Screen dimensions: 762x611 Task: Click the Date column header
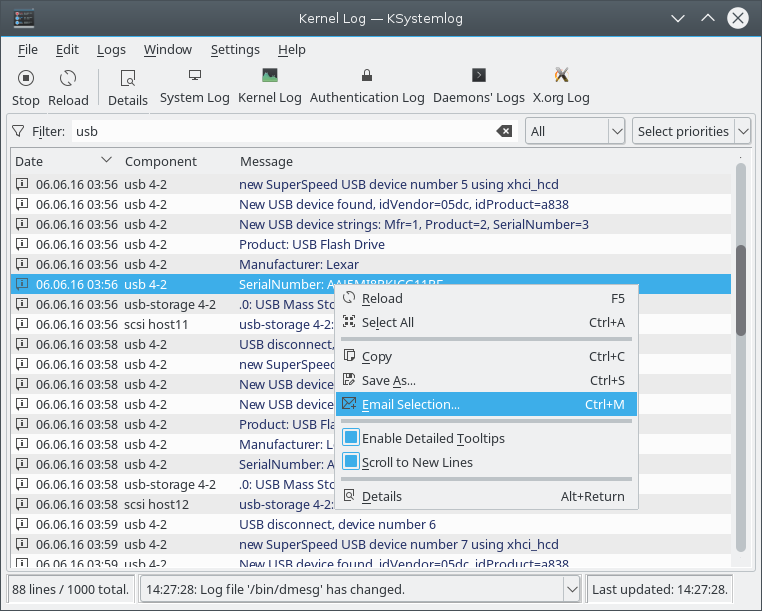tap(29, 161)
